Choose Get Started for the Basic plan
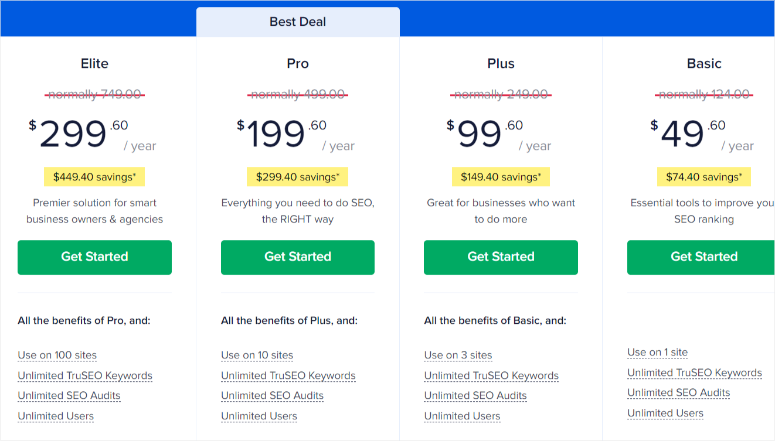 [703, 257]
